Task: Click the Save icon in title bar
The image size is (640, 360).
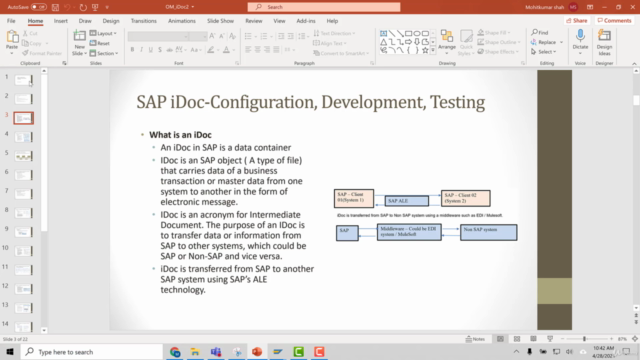Action: click(56, 7)
